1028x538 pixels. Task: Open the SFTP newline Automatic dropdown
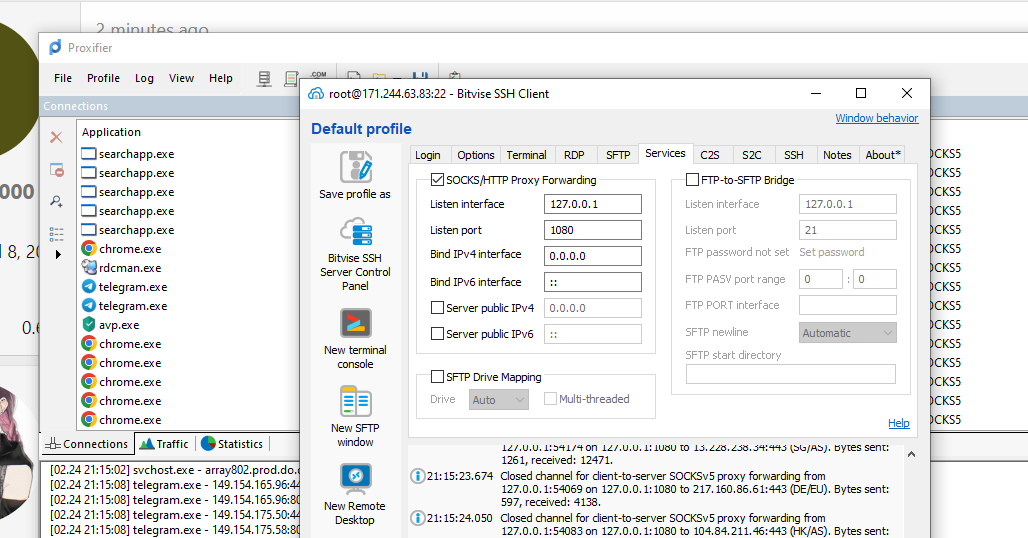[x=848, y=333]
